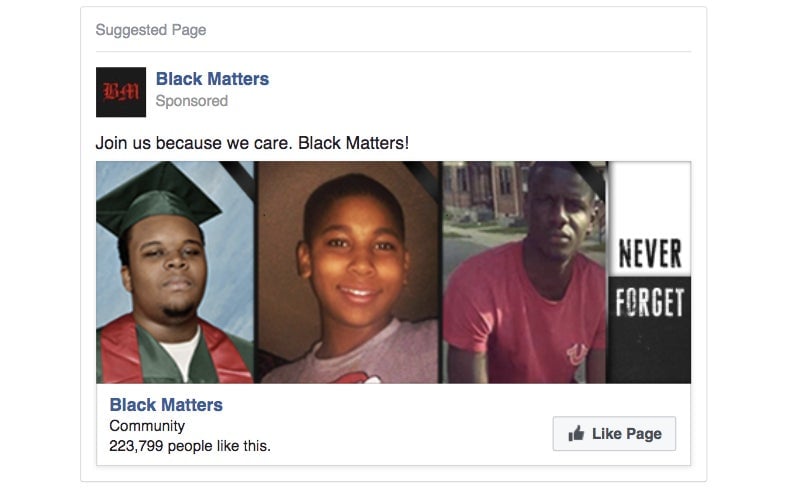Click the BM logo profile avatar
This screenshot has height=492, width=805.
(x=121, y=92)
